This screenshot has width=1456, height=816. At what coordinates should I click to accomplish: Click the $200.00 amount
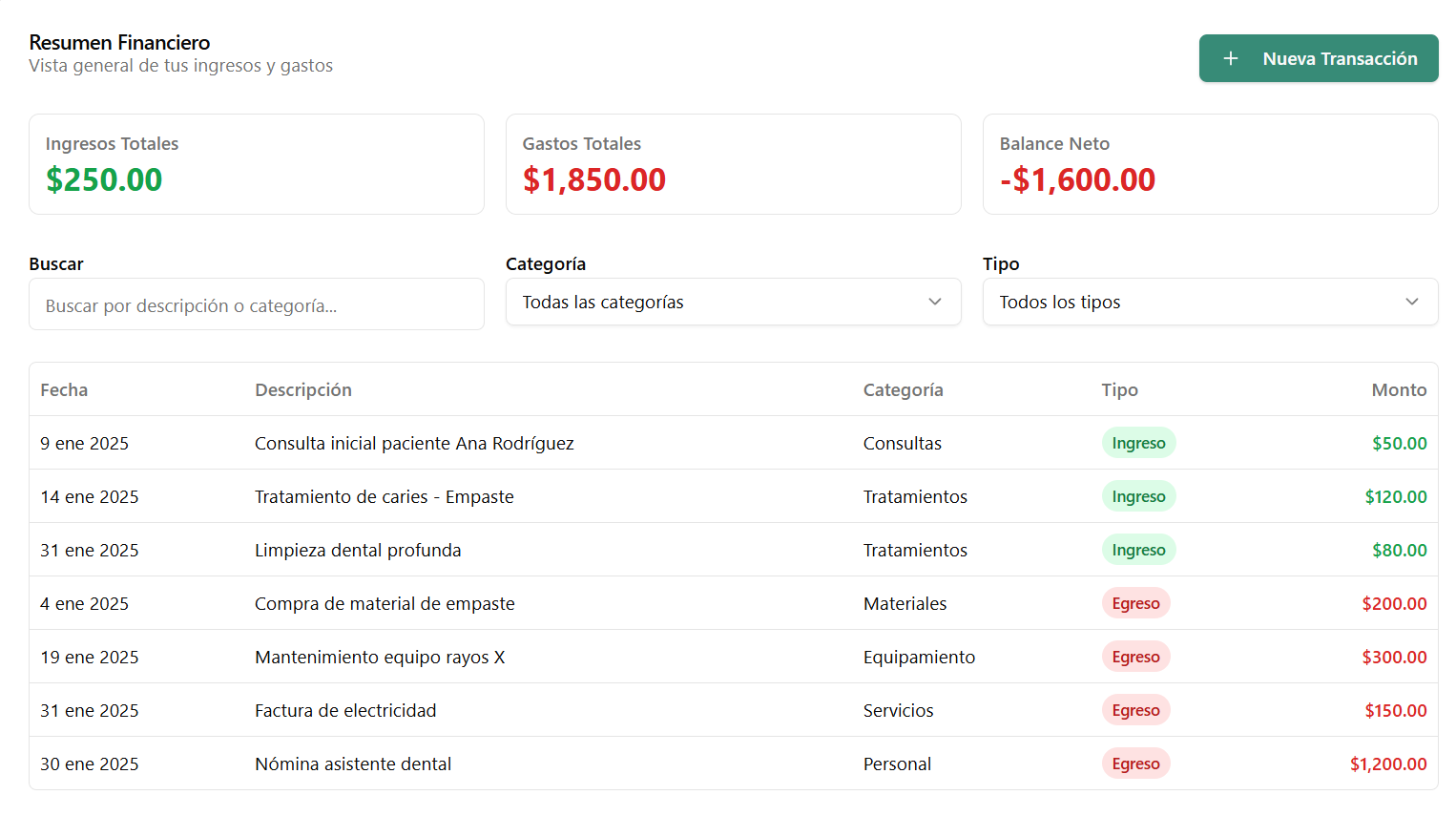[x=1394, y=603]
